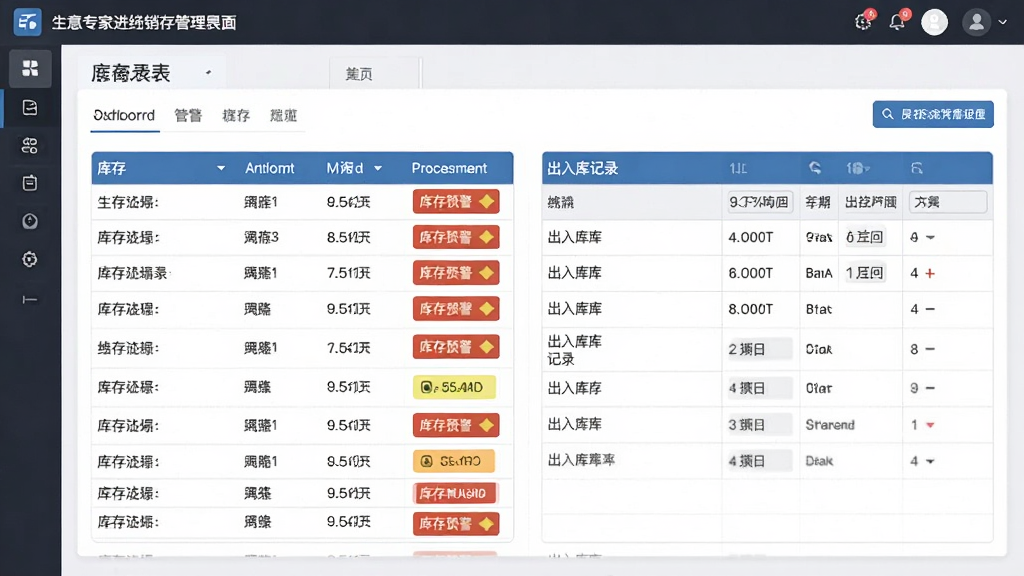
Task: Expand the caret beside the page title
Action: (x=208, y=72)
